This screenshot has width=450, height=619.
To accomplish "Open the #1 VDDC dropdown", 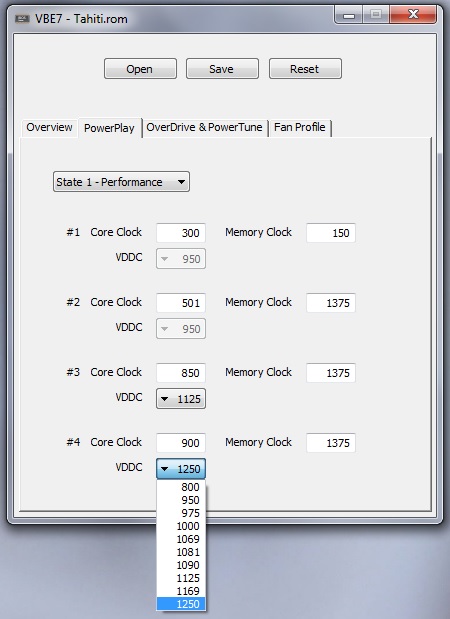I will [181, 259].
